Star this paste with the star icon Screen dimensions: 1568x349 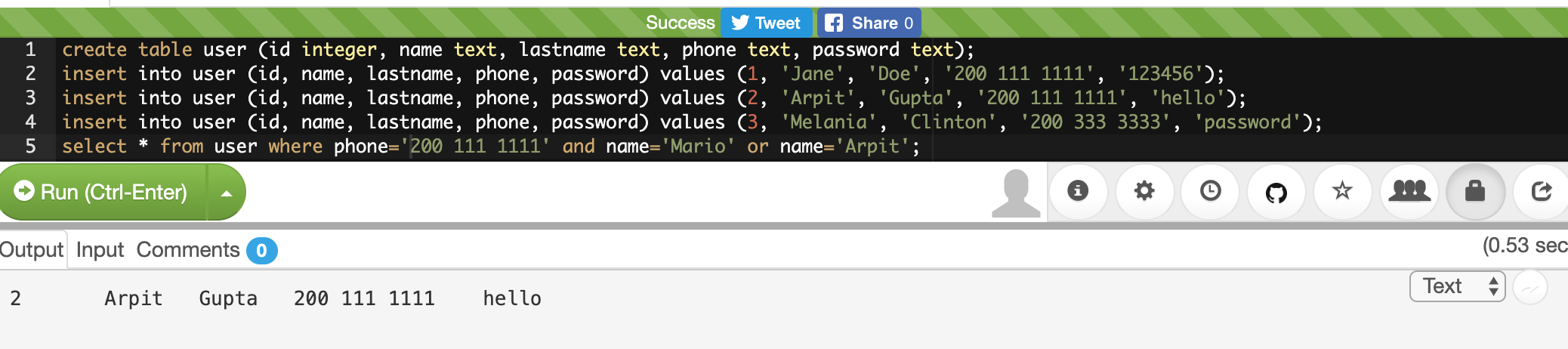pos(1342,191)
